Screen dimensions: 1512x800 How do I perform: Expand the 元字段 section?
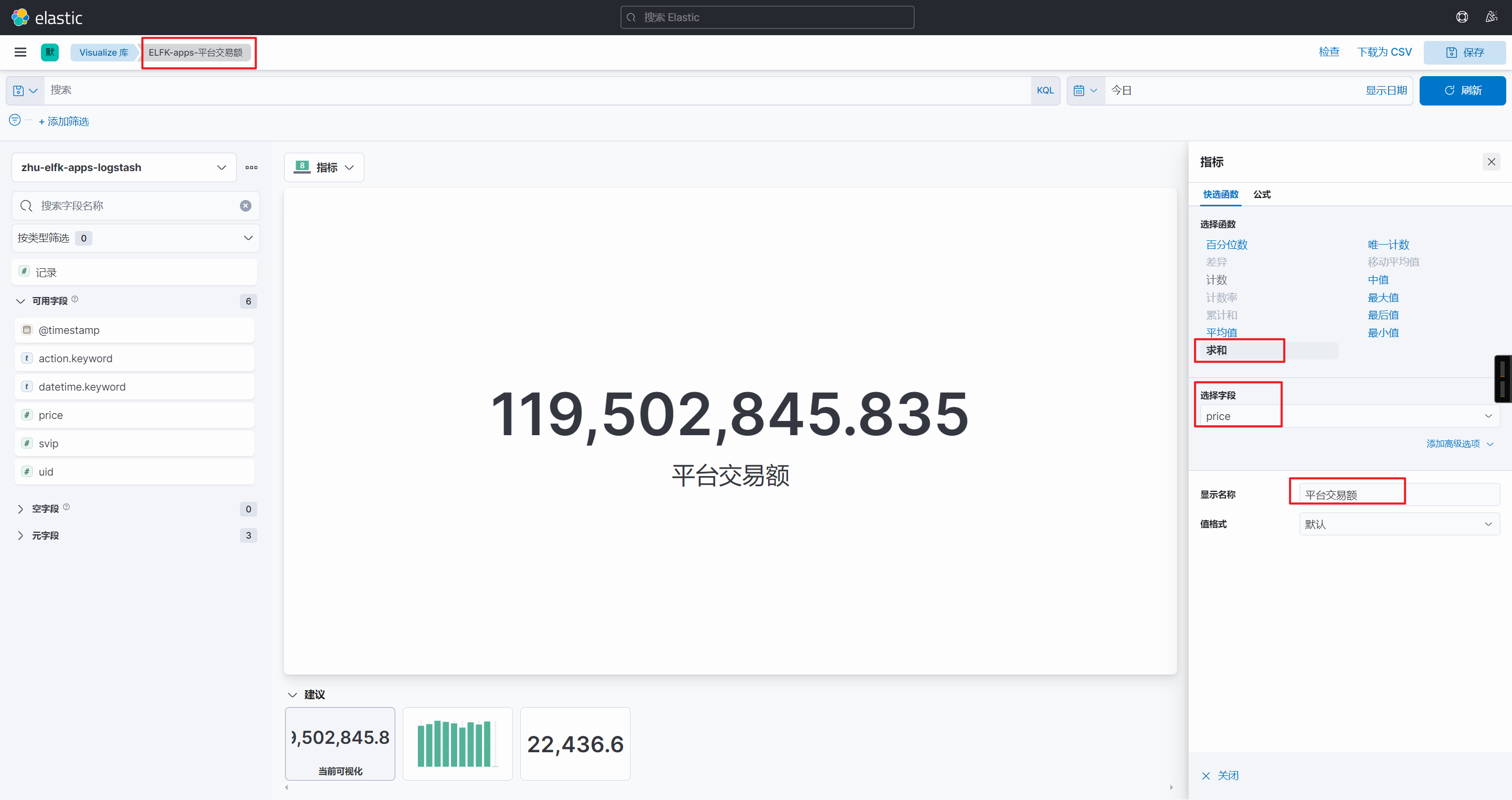coord(20,535)
